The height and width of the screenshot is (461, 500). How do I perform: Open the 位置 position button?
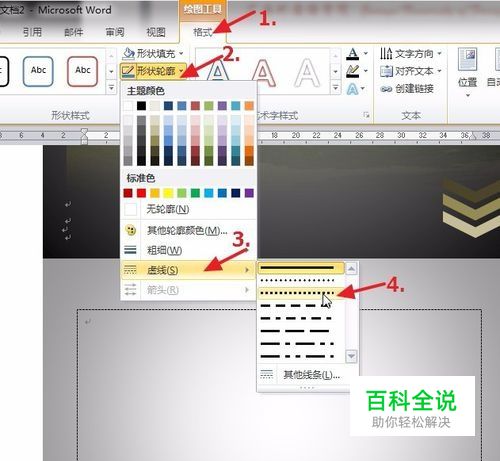(467, 73)
